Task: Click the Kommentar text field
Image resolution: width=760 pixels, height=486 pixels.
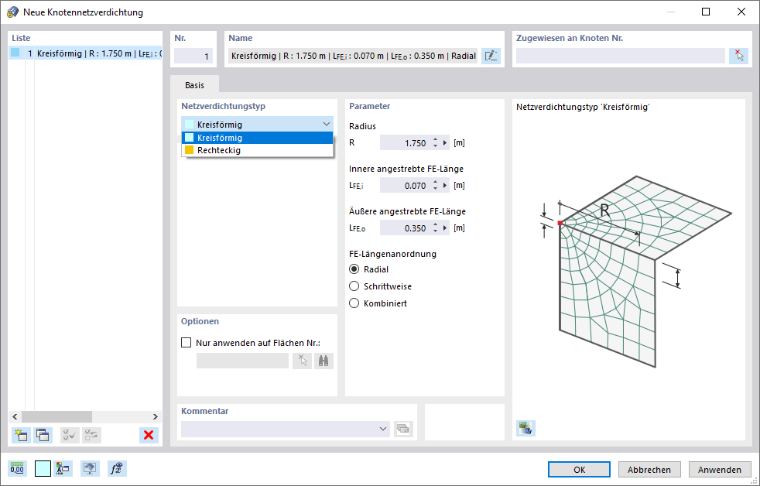Action: pos(279,429)
